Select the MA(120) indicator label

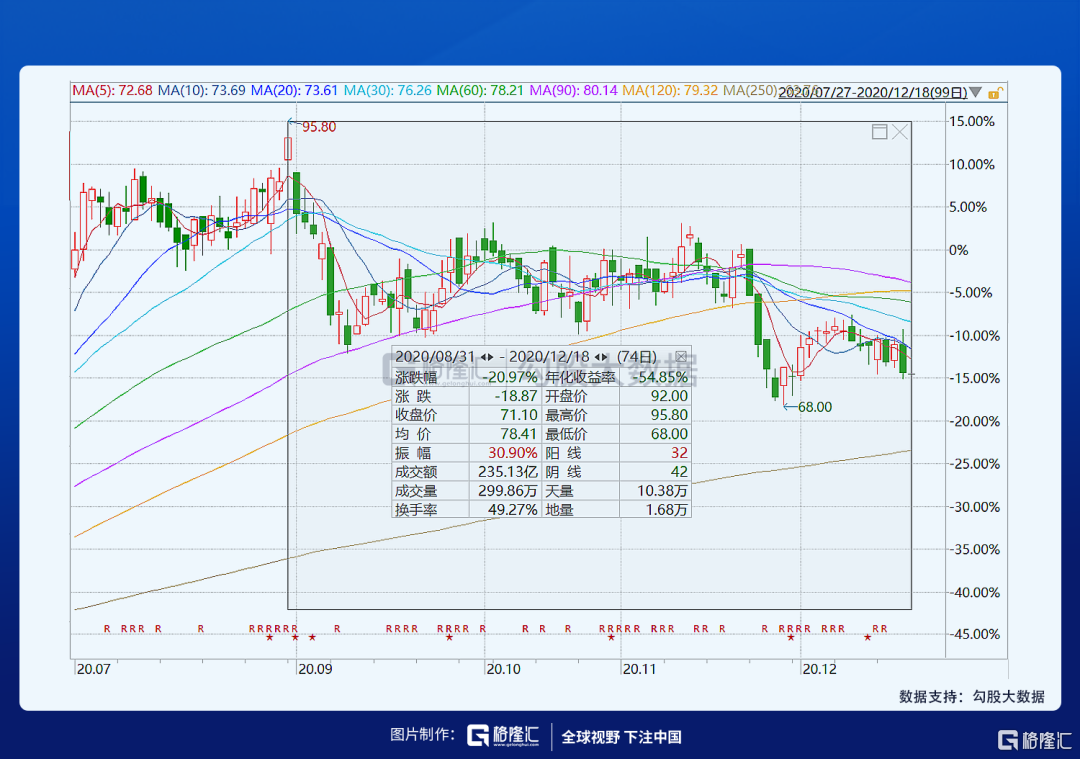coord(670,90)
